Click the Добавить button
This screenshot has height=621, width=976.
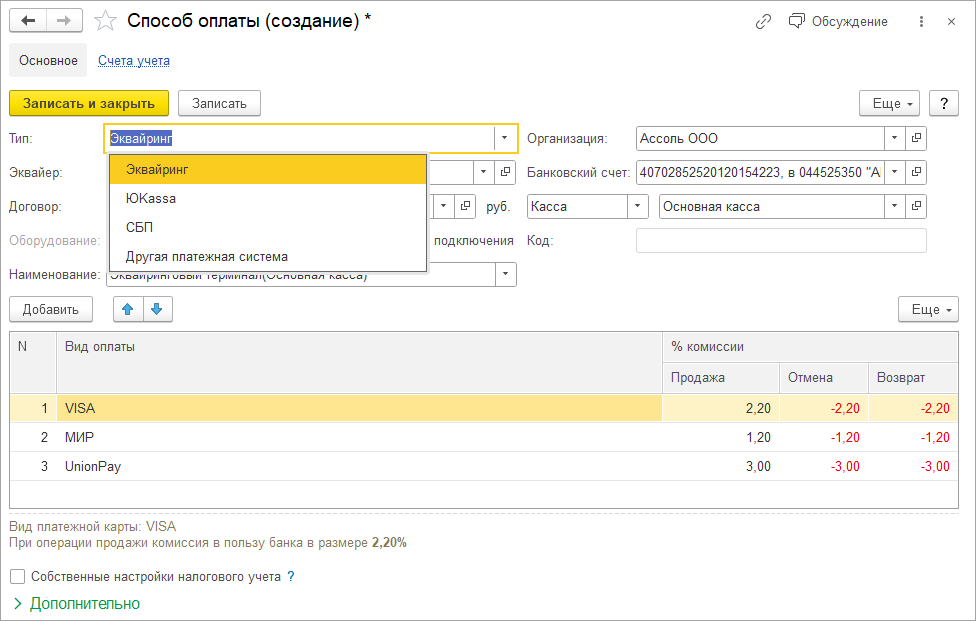(51, 310)
